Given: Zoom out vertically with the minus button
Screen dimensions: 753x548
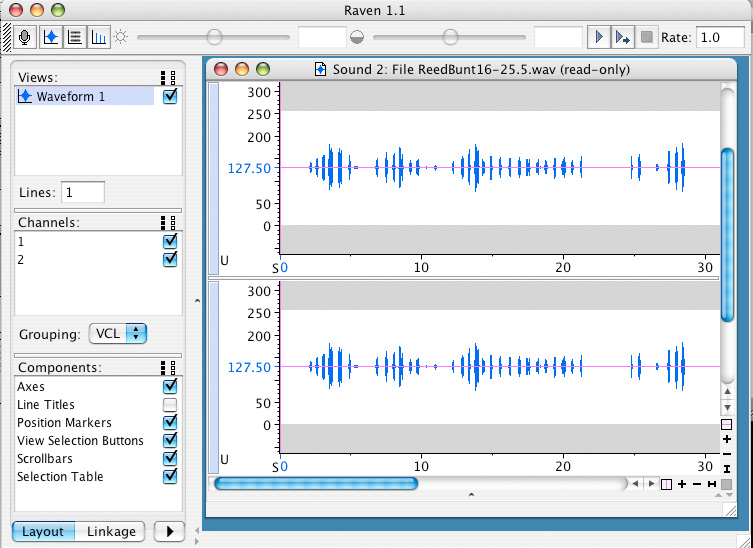Looking at the screenshot, I should 727,454.
